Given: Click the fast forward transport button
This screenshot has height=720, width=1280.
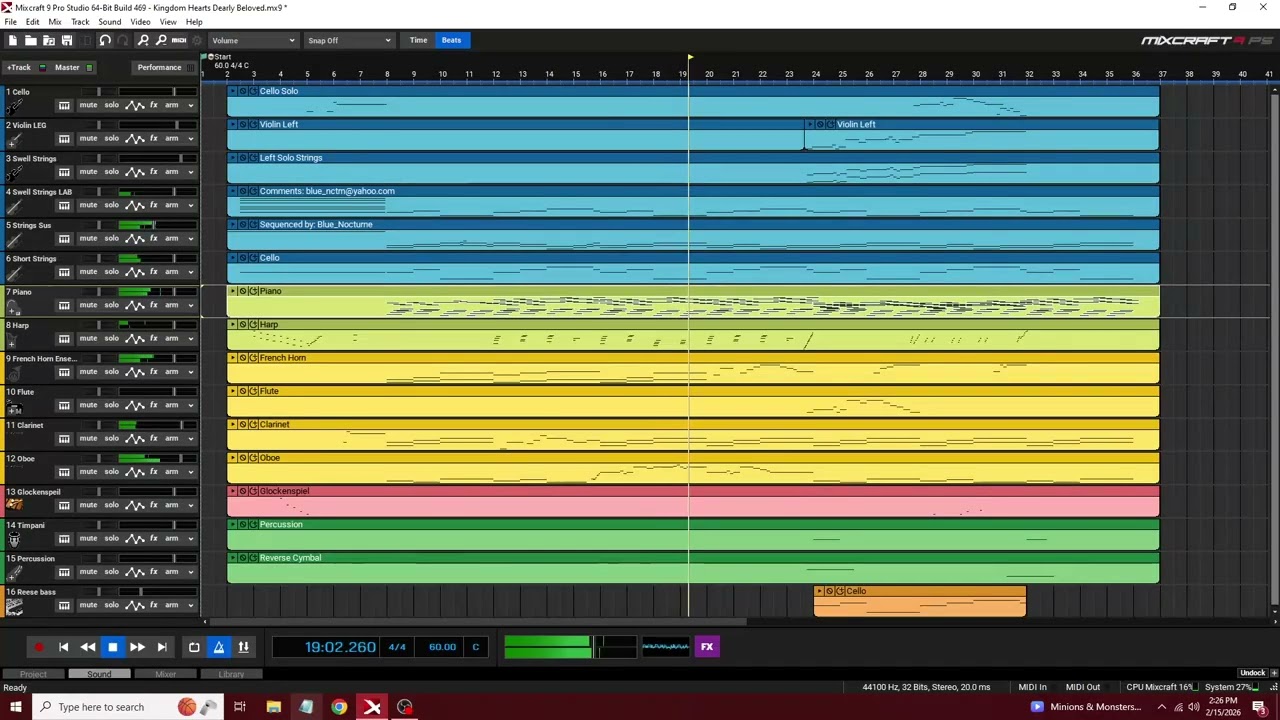Looking at the screenshot, I should click(x=137, y=647).
